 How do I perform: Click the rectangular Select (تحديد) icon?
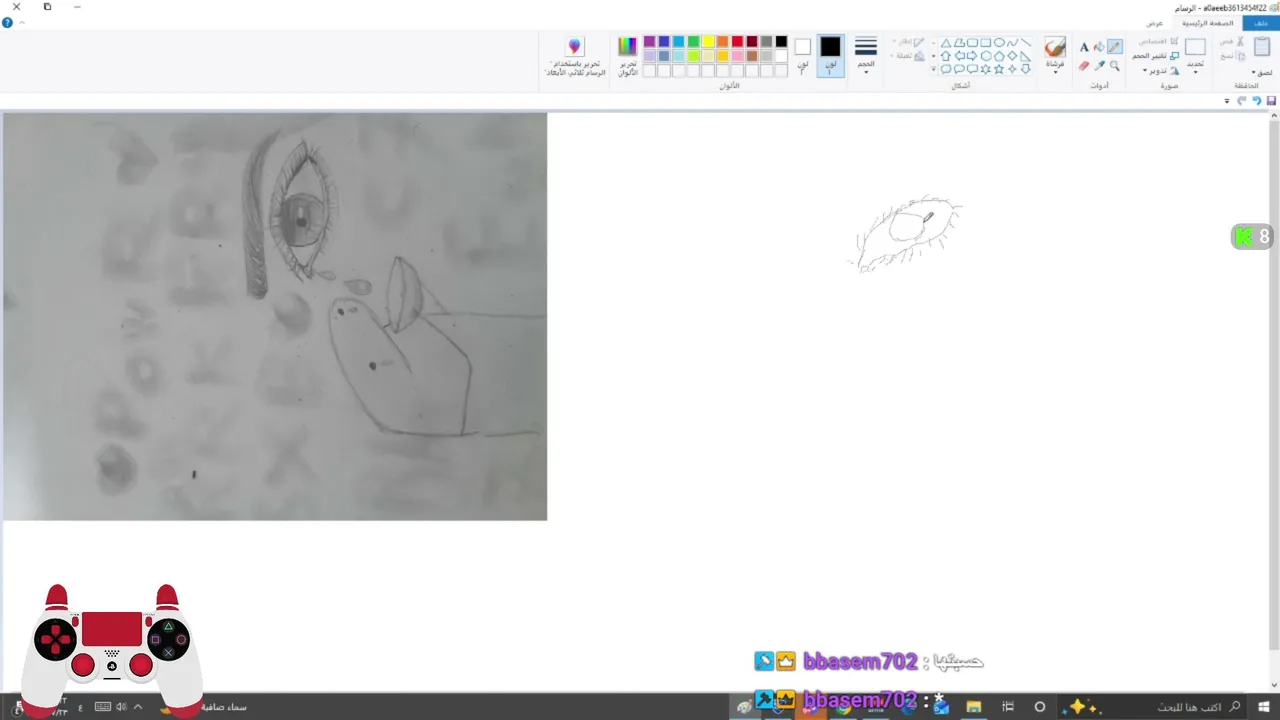[x=1195, y=47]
